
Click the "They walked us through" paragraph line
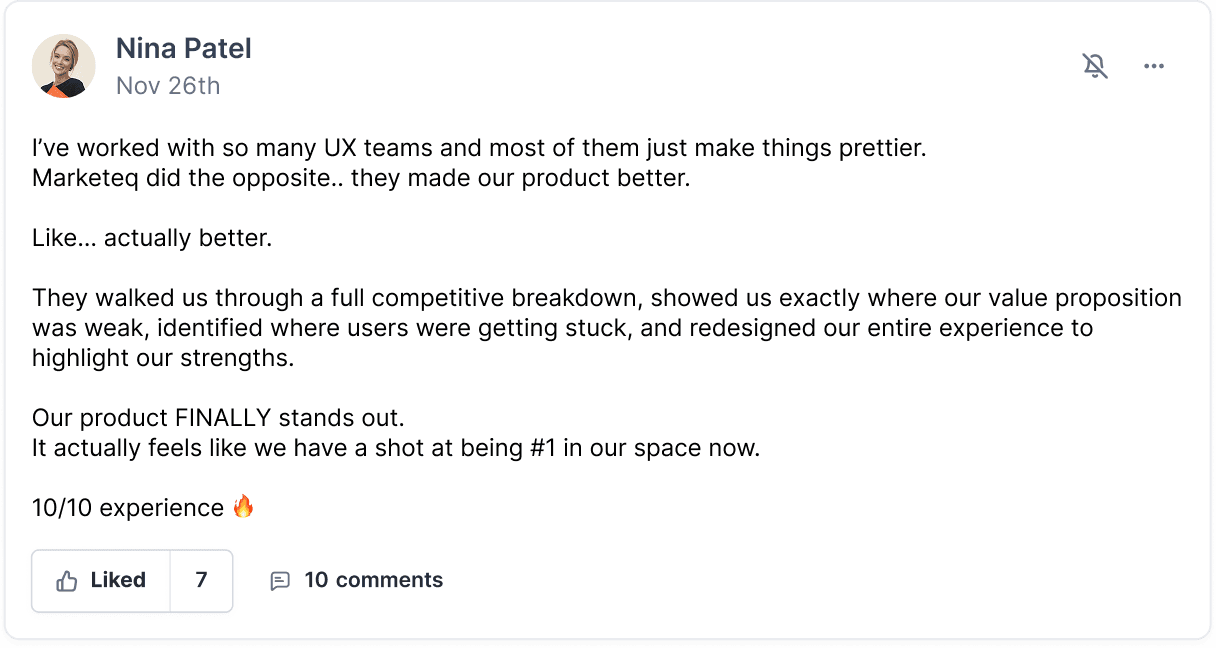[x=606, y=298]
